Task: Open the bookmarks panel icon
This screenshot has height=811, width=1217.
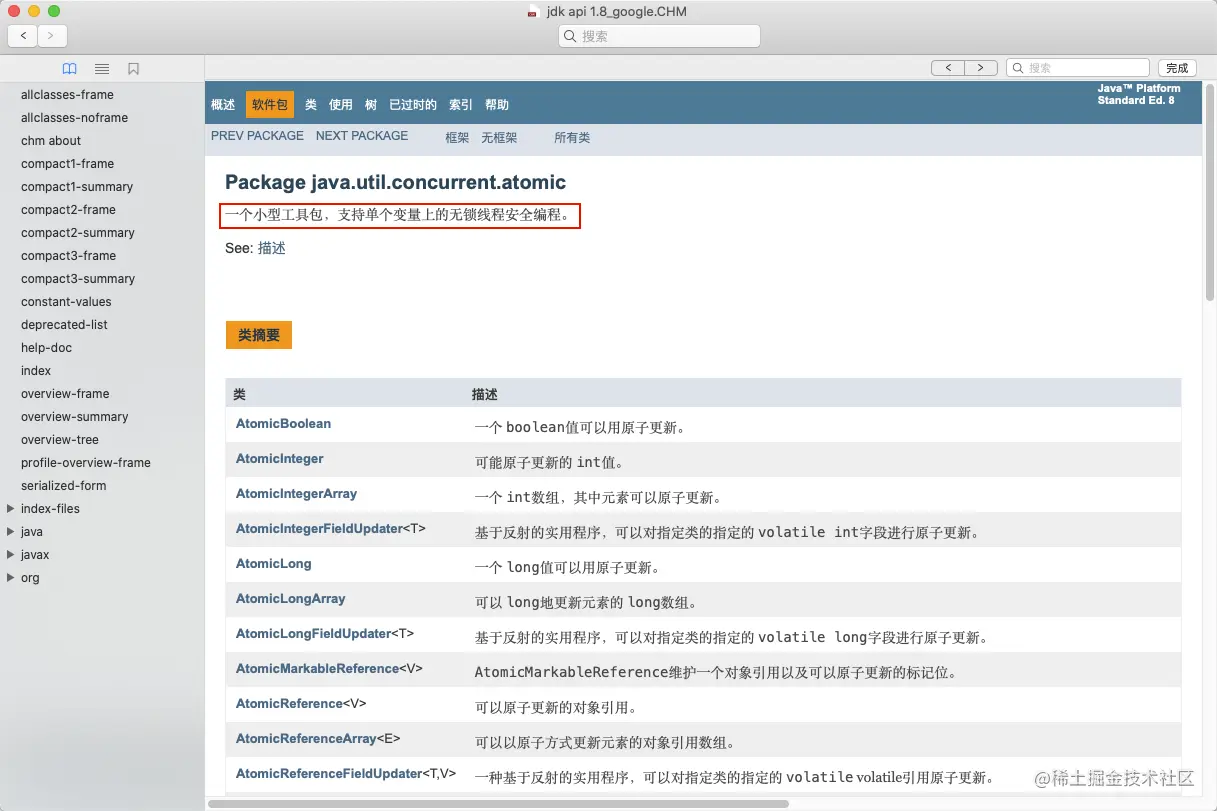Action: point(134,68)
